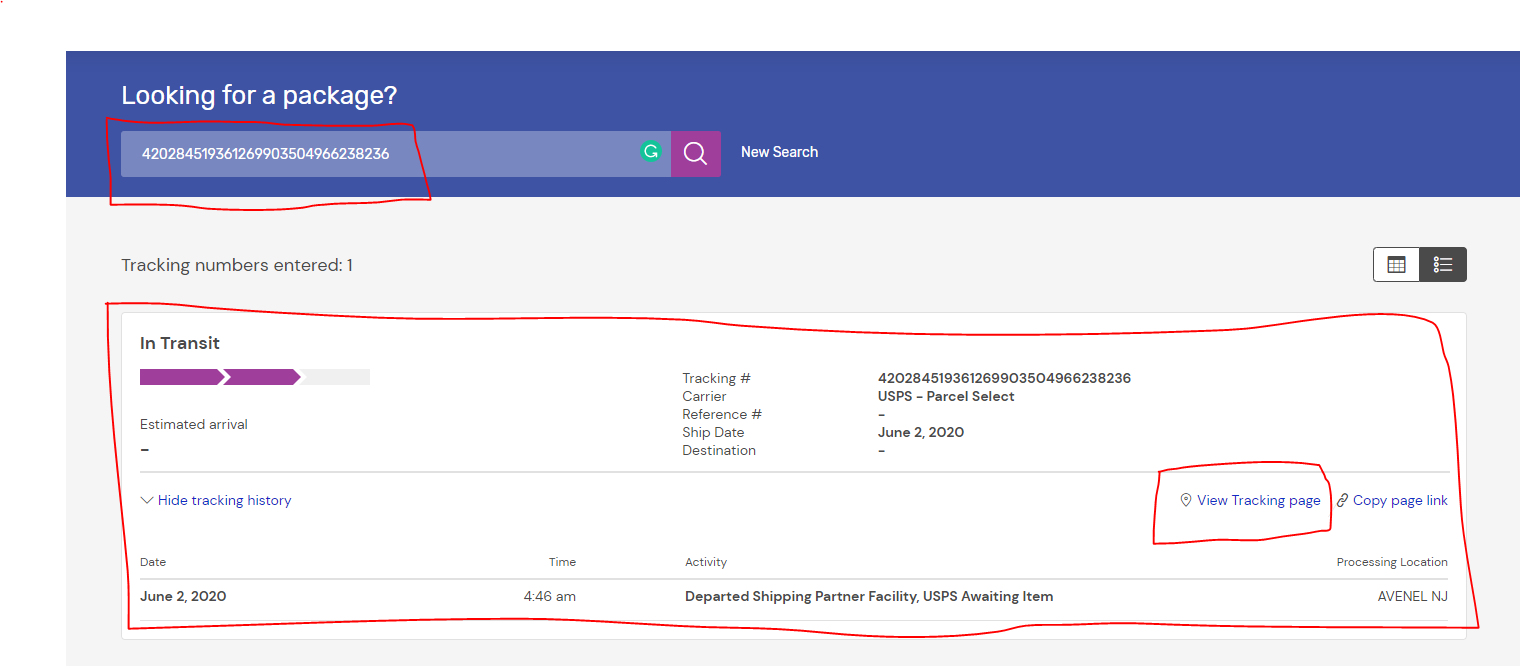1520x666 pixels.
Task: Click the gray unfilled progress bar segment
Action: [x=336, y=377]
